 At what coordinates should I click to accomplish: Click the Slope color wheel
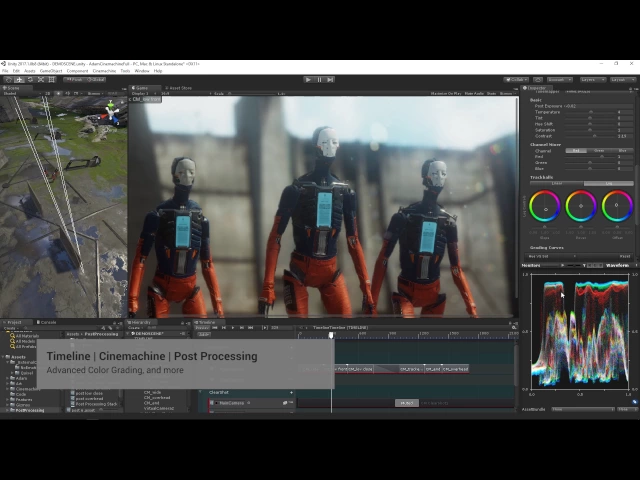point(544,207)
